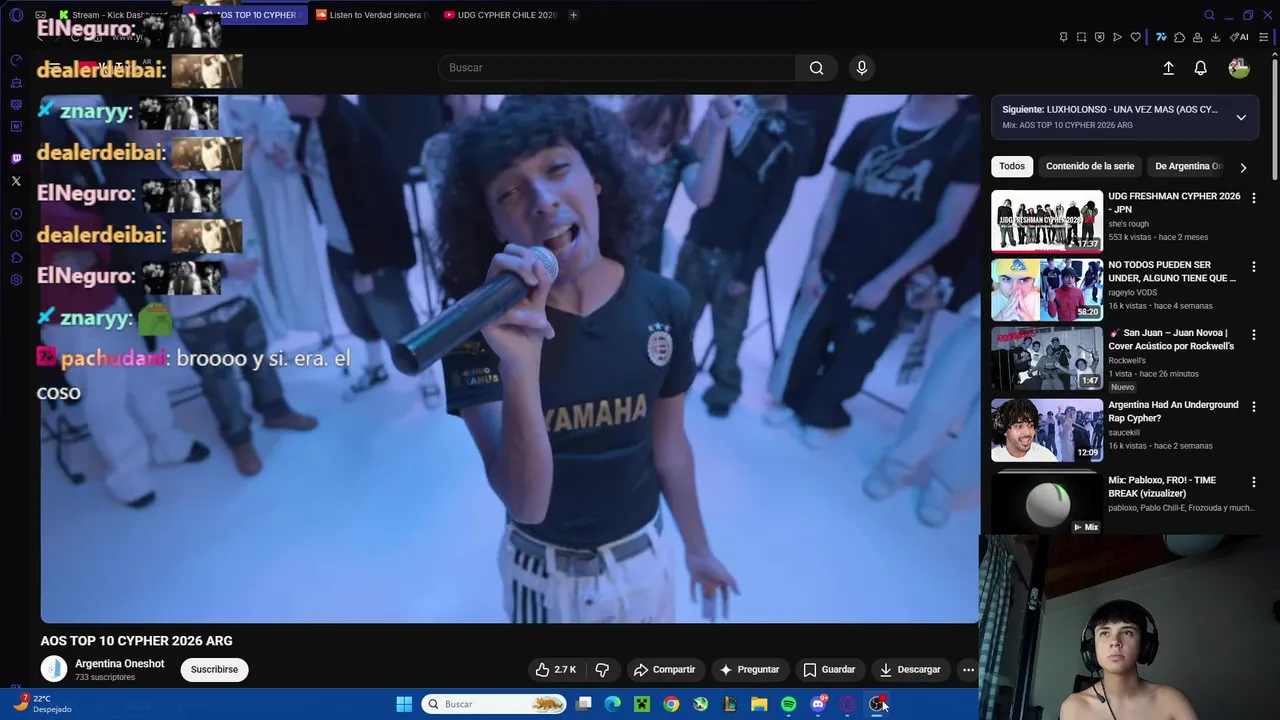Click the OBS Studio taskbar icon
This screenshot has width=1280, height=720.
pos(877,704)
